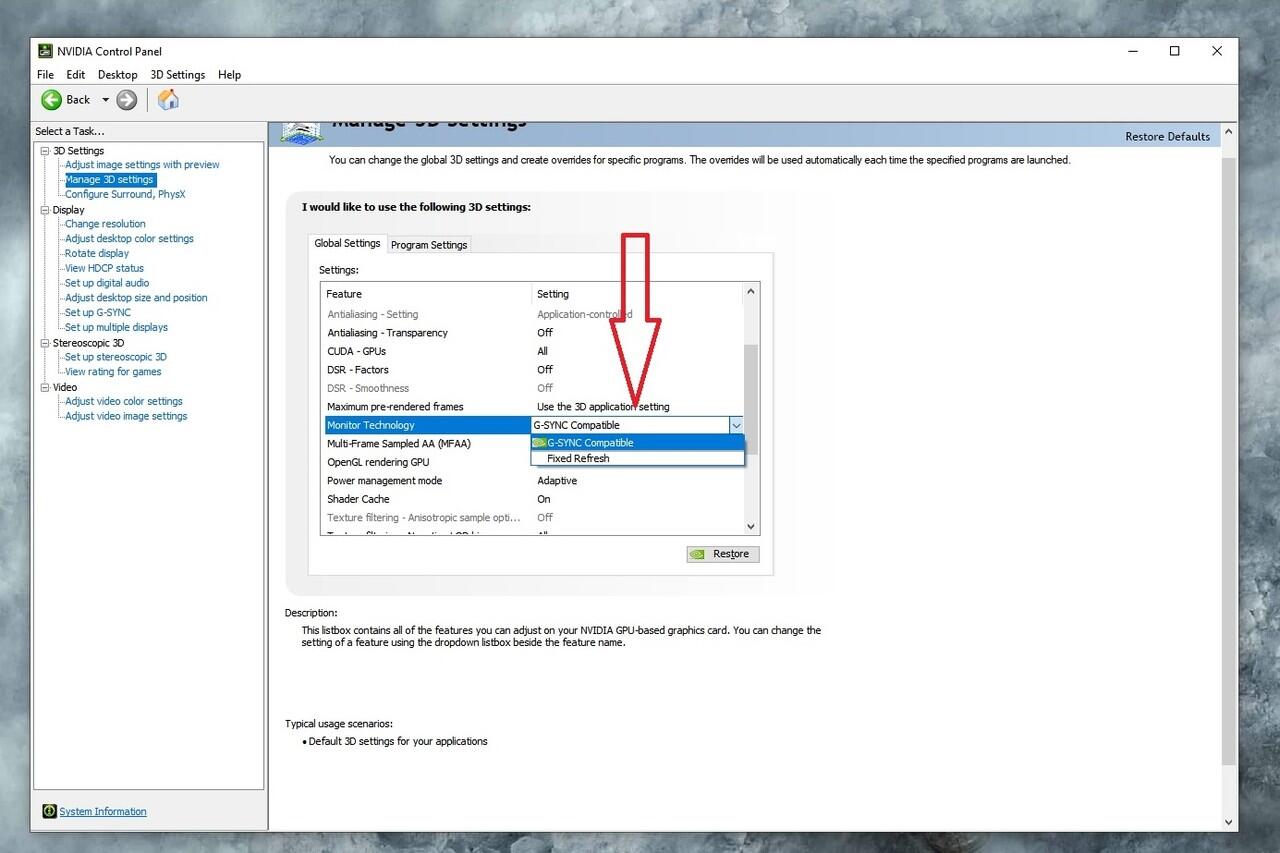The width and height of the screenshot is (1280, 853).
Task: Click the Home icon in toolbar
Action: coord(169,100)
